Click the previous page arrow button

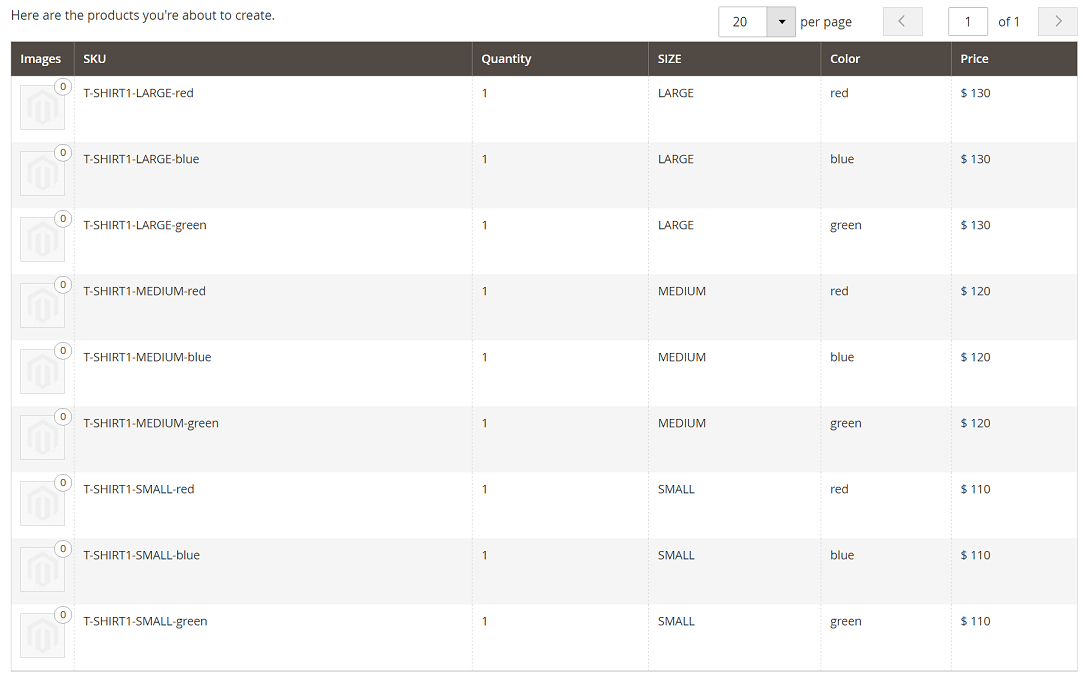(902, 21)
